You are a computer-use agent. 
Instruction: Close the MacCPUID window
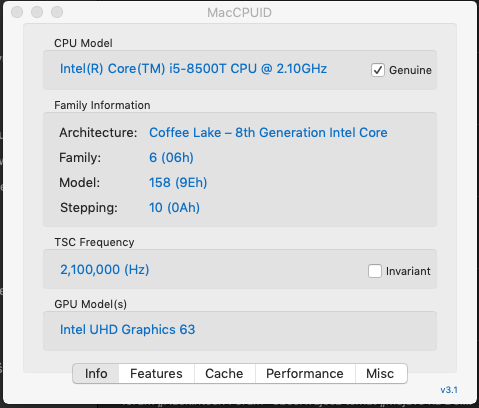click(x=17, y=12)
